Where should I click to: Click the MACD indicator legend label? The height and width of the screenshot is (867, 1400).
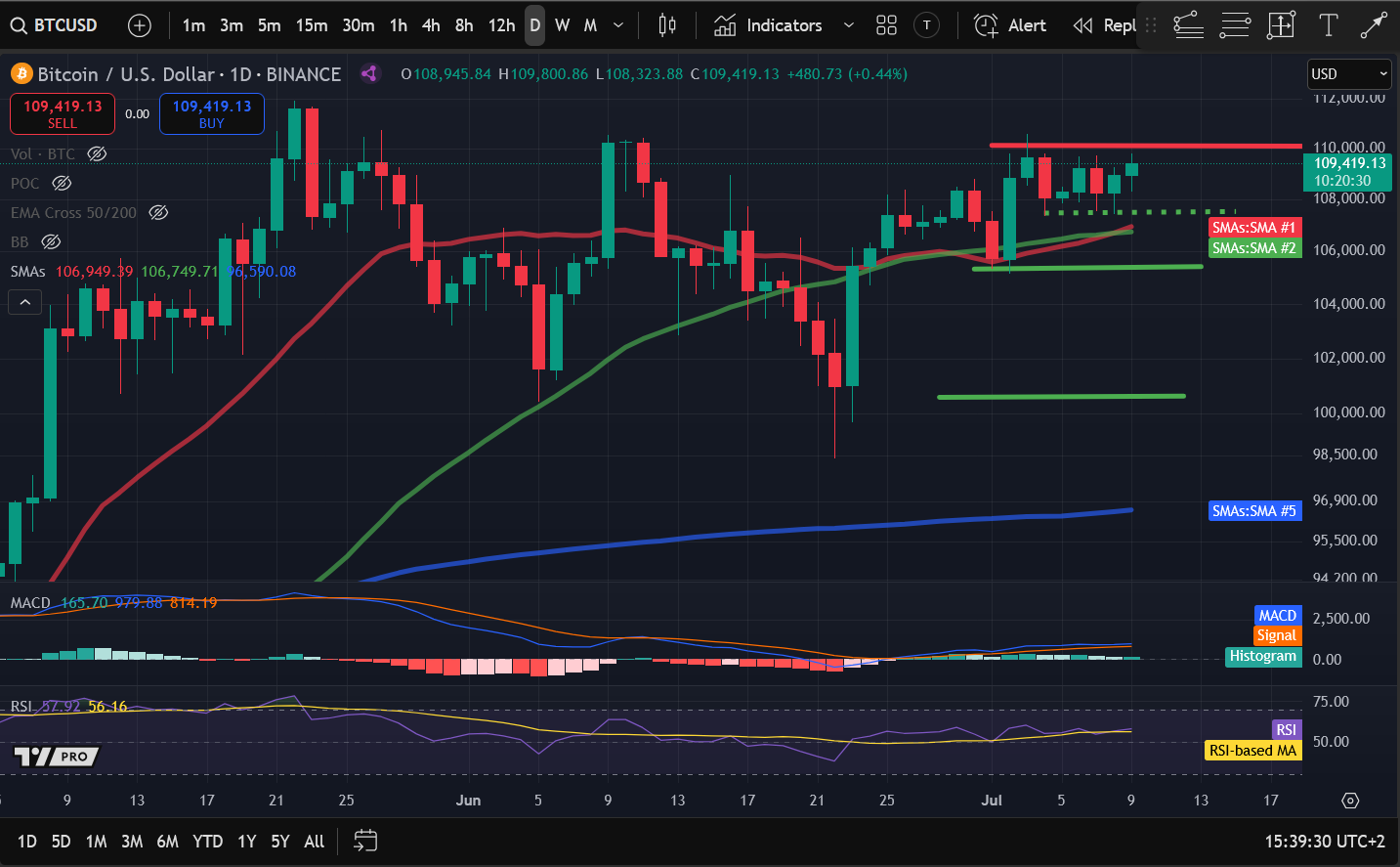click(x=30, y=602)
